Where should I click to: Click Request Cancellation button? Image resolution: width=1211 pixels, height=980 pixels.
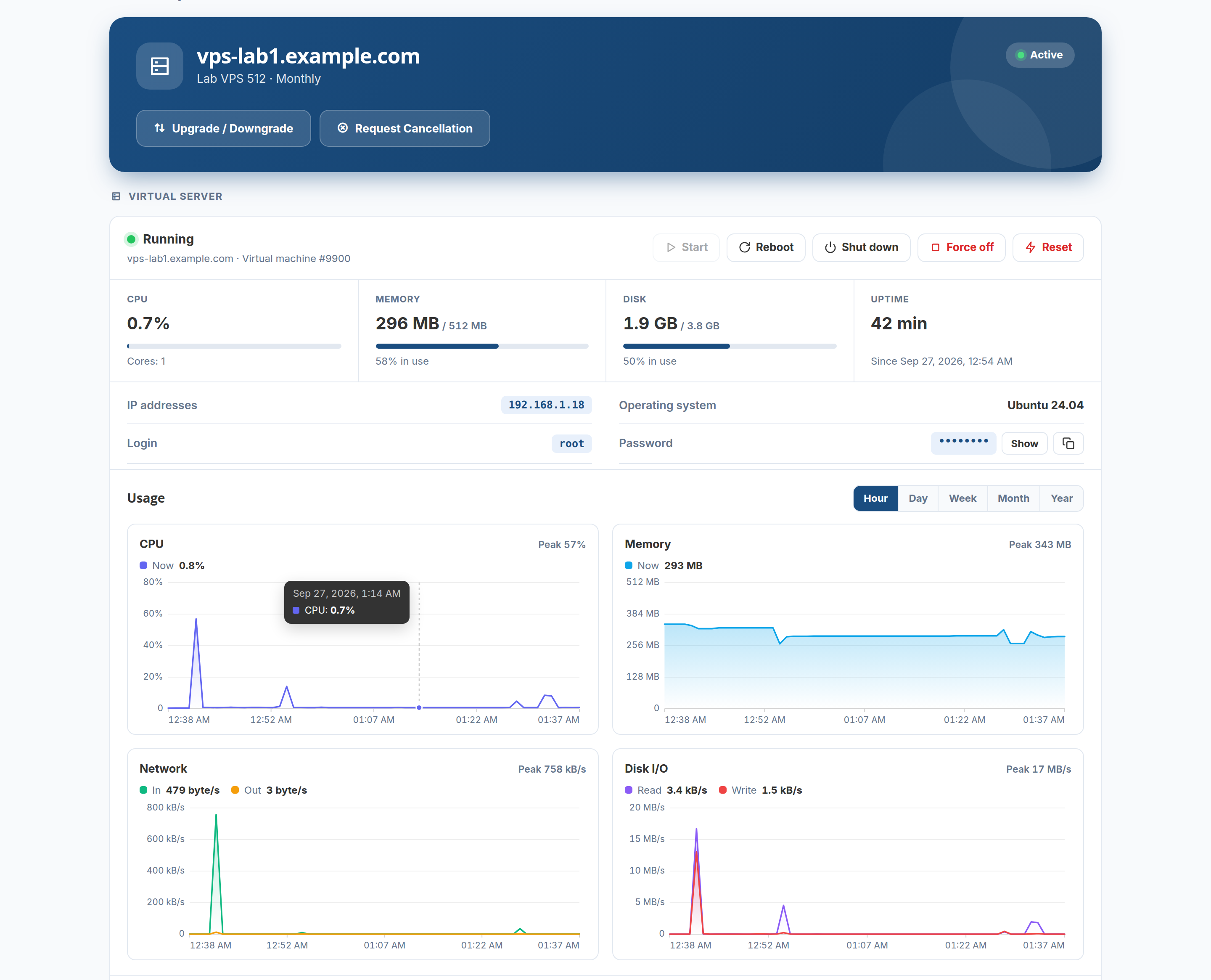coord(405,128)
